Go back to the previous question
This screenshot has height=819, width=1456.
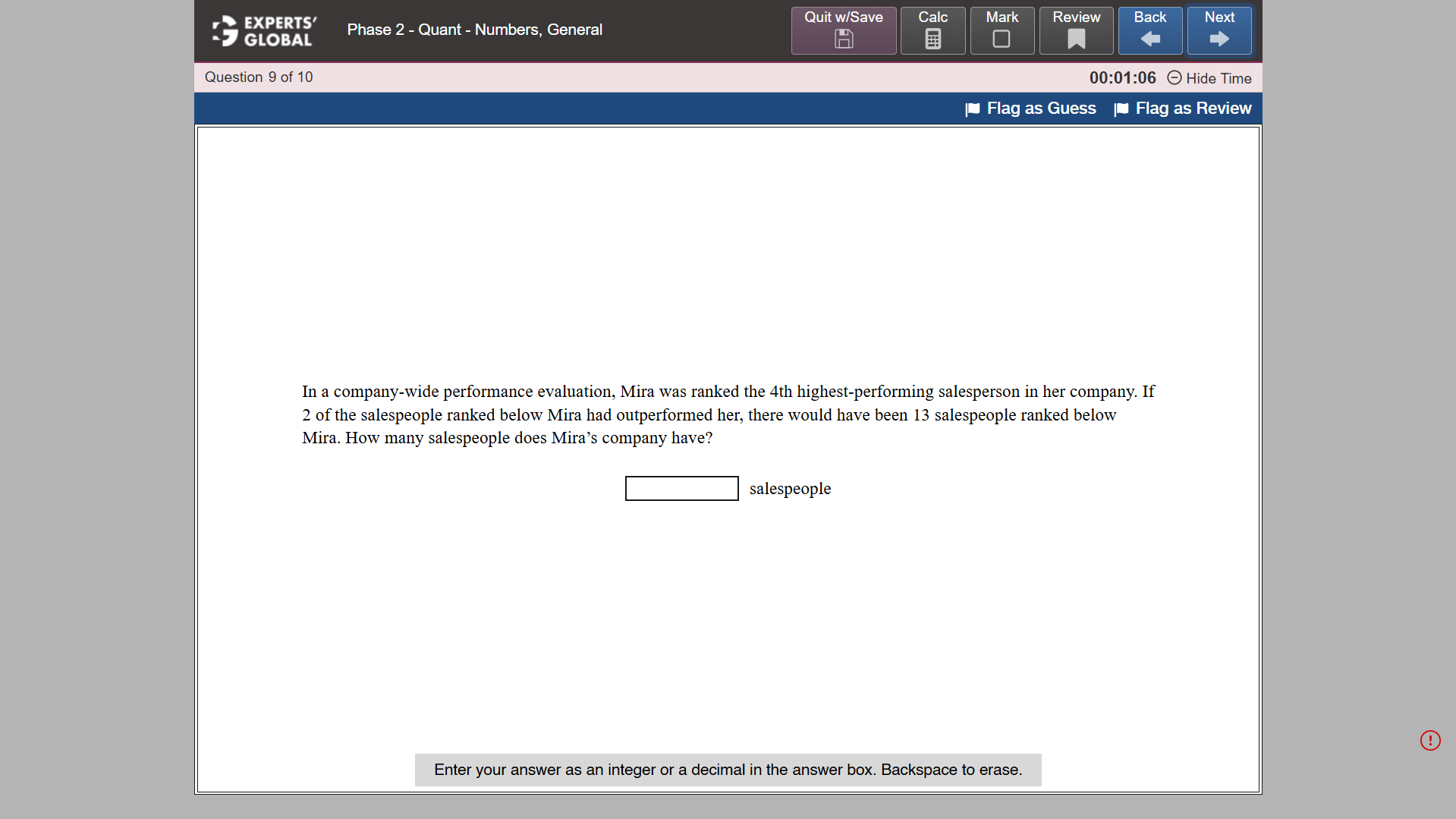click(x=1149, y=30)
